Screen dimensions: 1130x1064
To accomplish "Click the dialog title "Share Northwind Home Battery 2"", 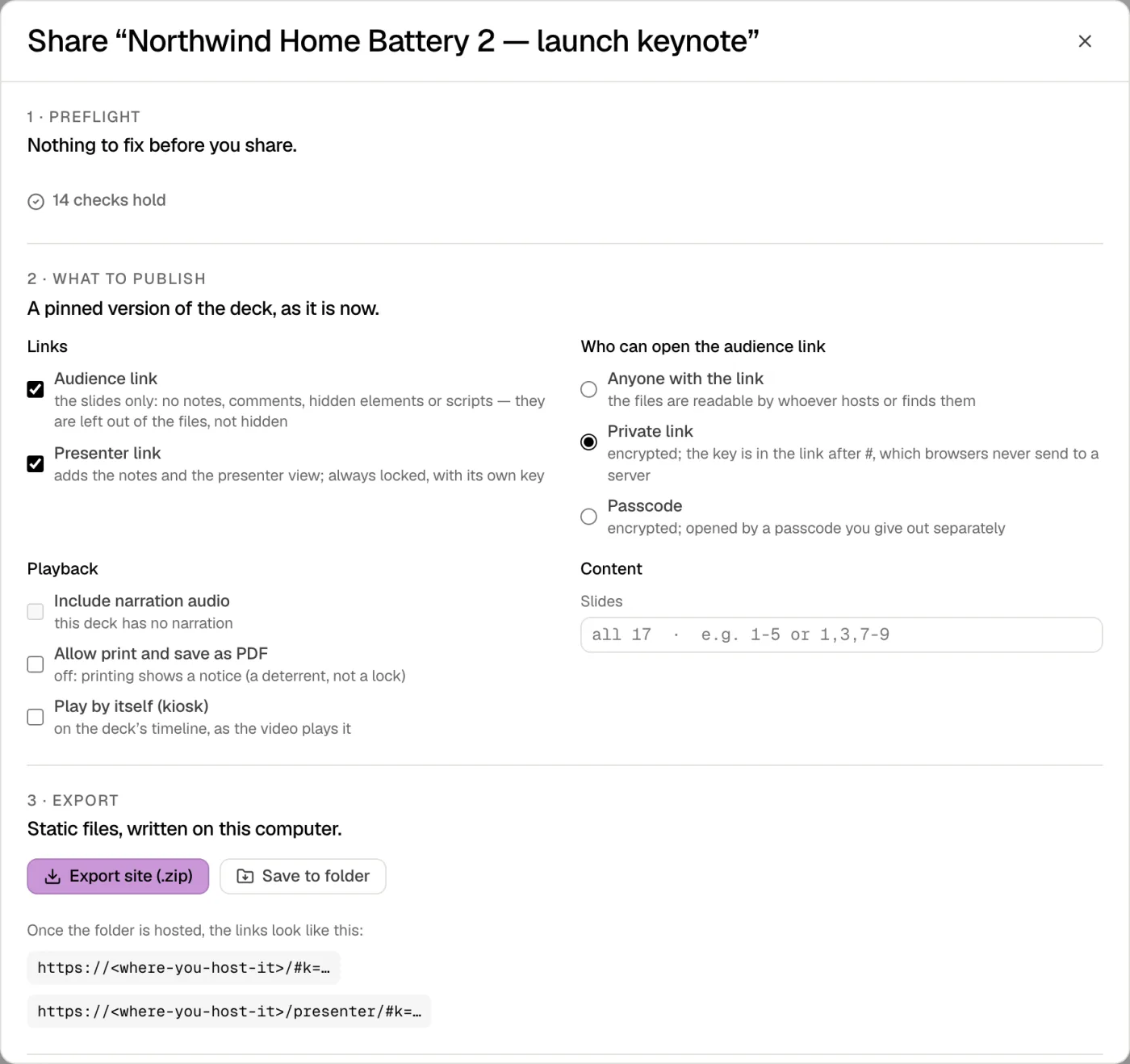I will point(393,41).
